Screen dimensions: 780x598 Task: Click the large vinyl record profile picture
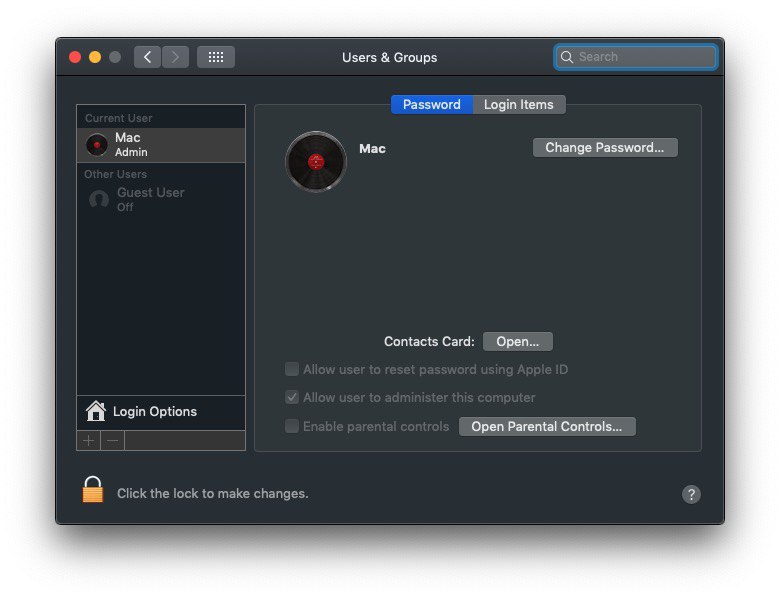[316, 162]
